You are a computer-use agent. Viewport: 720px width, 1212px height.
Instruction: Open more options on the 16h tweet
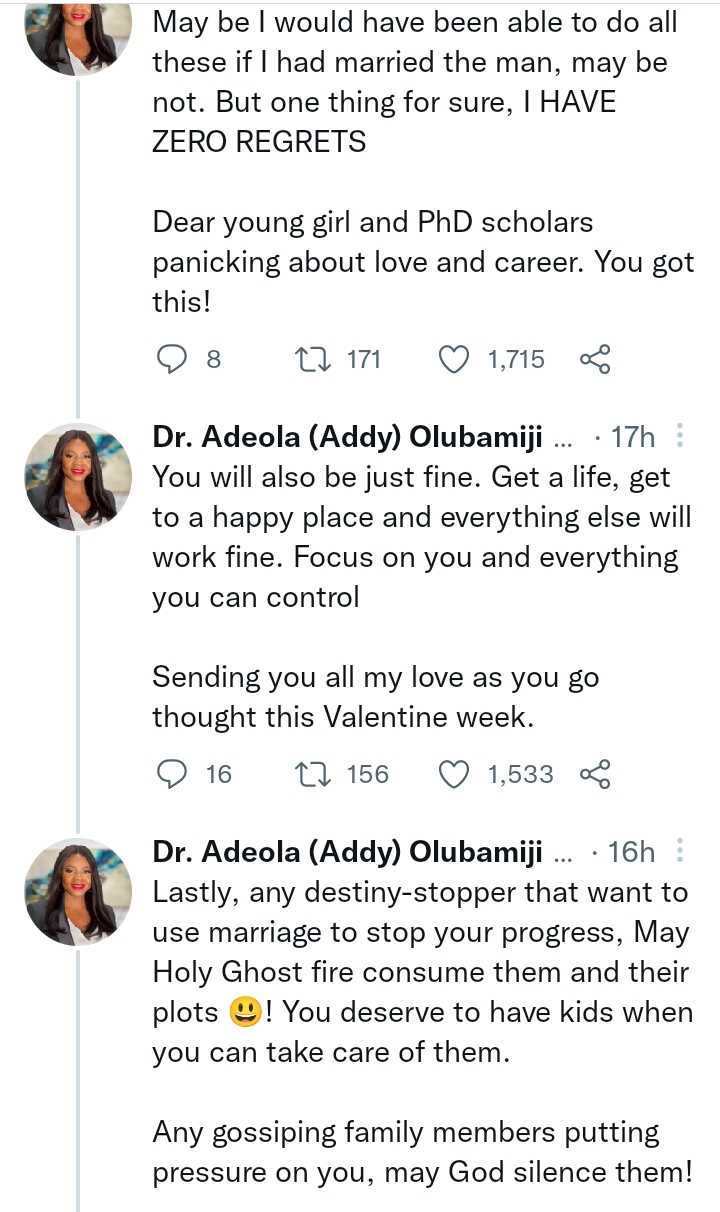coord(680,852)
